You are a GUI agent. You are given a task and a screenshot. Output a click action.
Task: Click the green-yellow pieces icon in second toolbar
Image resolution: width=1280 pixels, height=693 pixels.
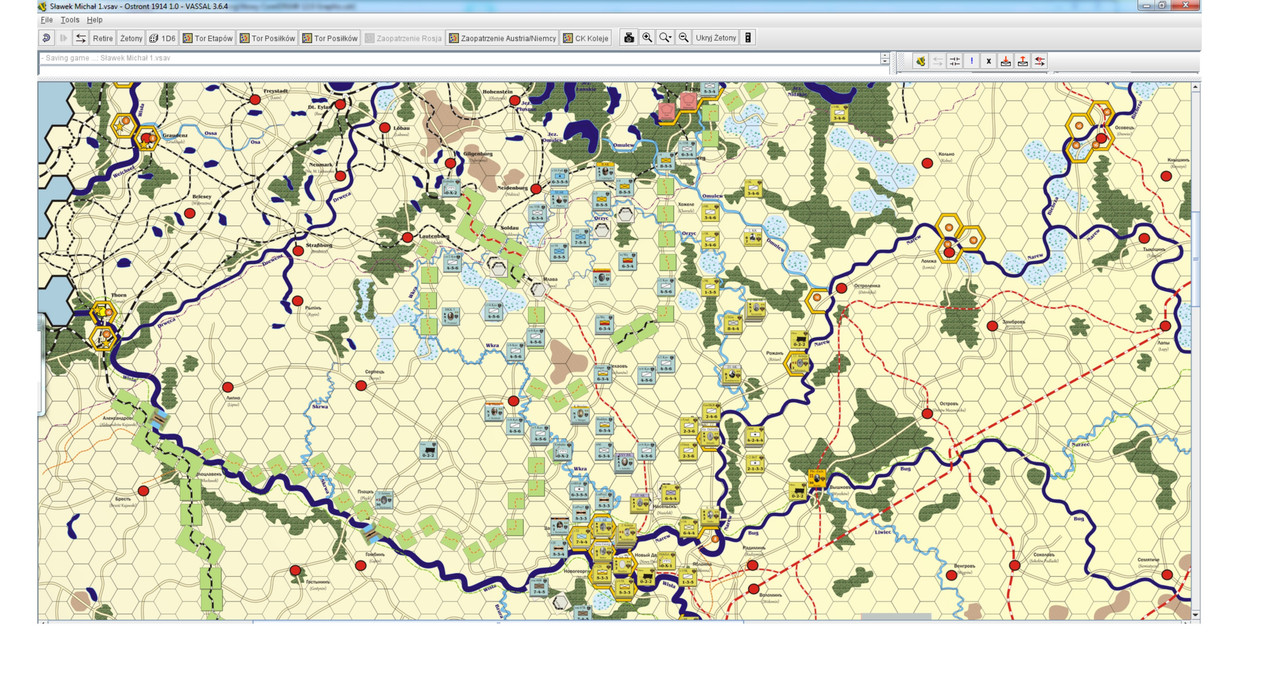point(920,61)
